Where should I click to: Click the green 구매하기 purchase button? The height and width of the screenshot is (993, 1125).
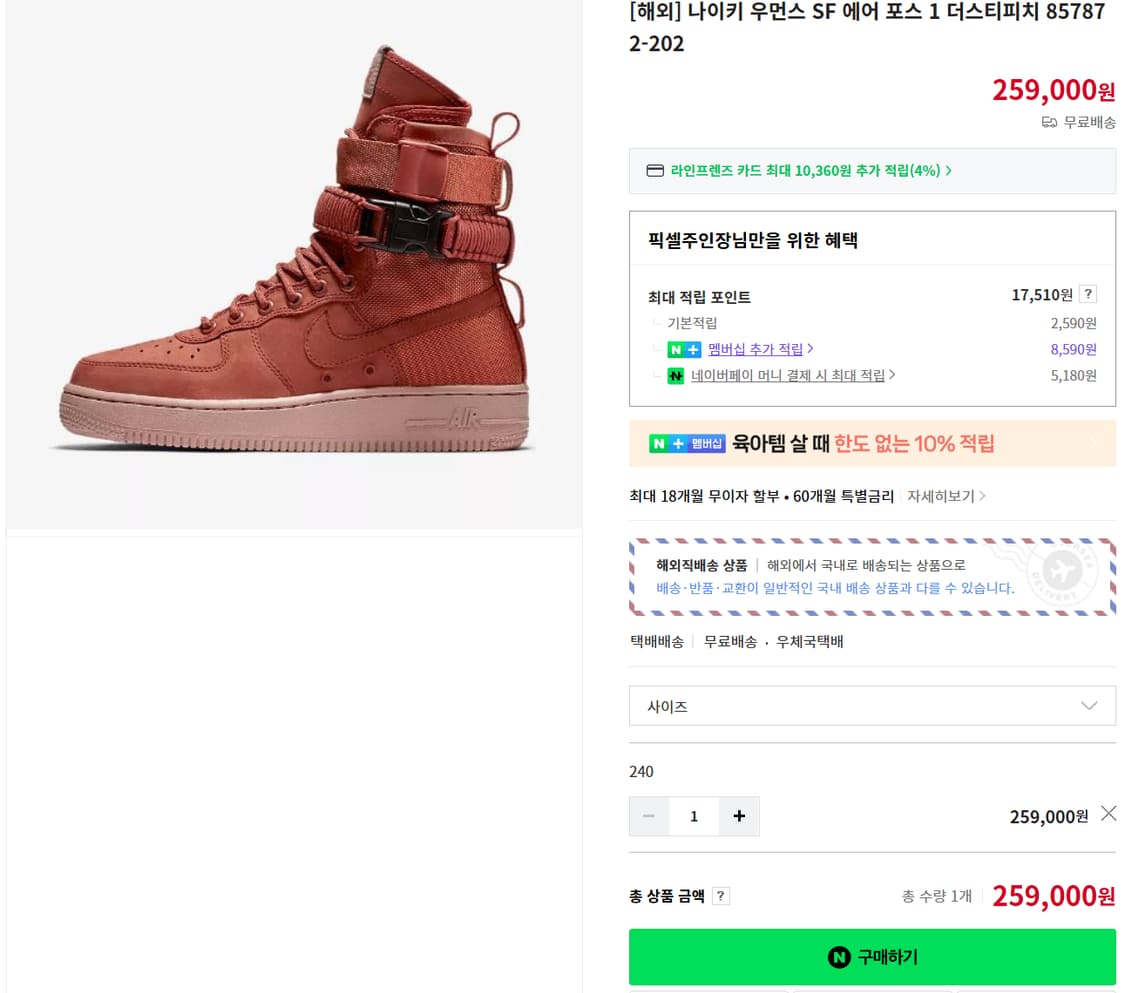point(872,957)
